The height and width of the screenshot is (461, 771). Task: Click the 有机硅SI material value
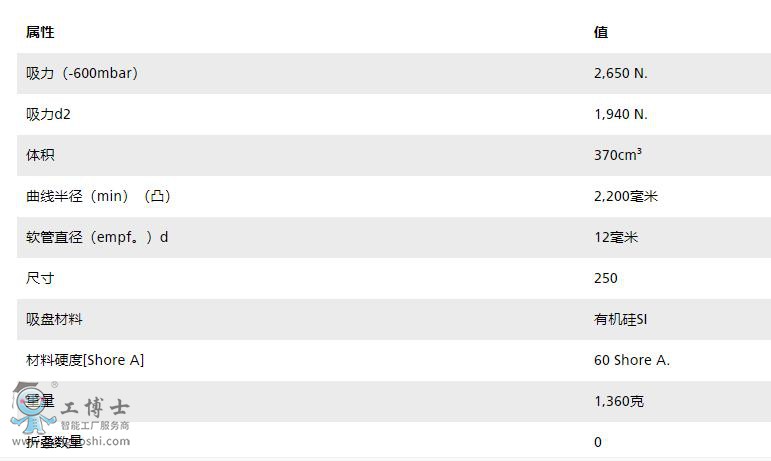point(621,319)
